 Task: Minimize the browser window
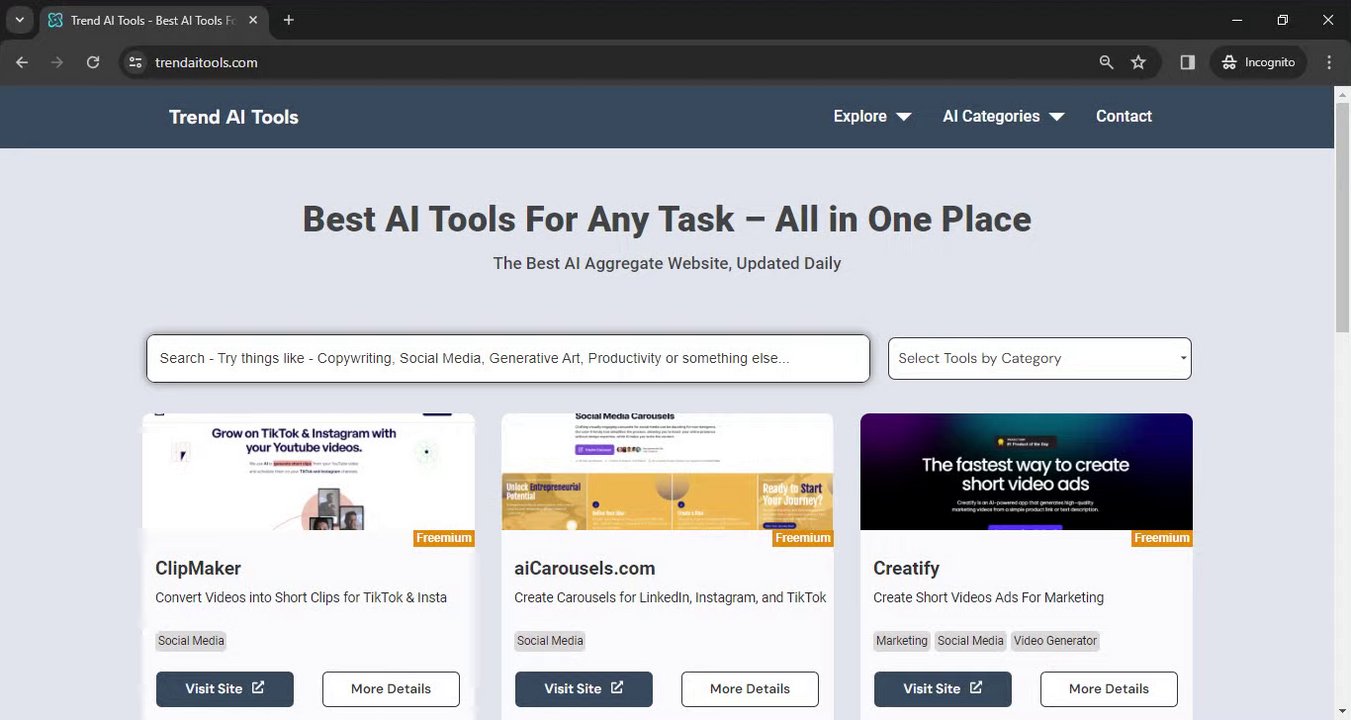1237,20
